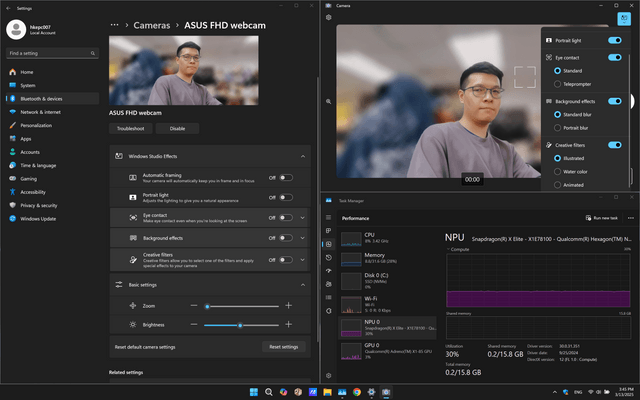Select the Illustrated filter option

(x=569, y=158)
